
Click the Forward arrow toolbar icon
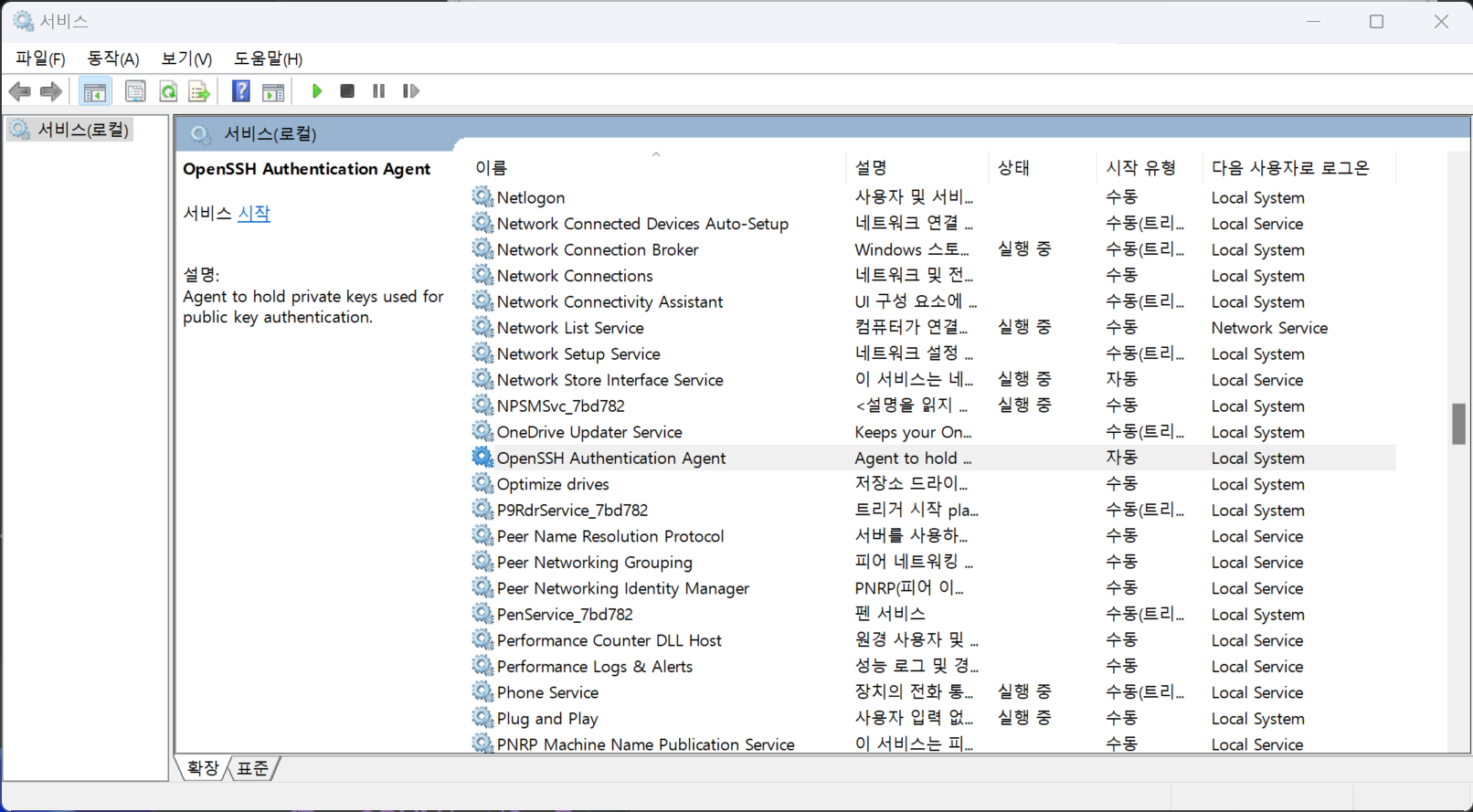(x=51, y=91)
